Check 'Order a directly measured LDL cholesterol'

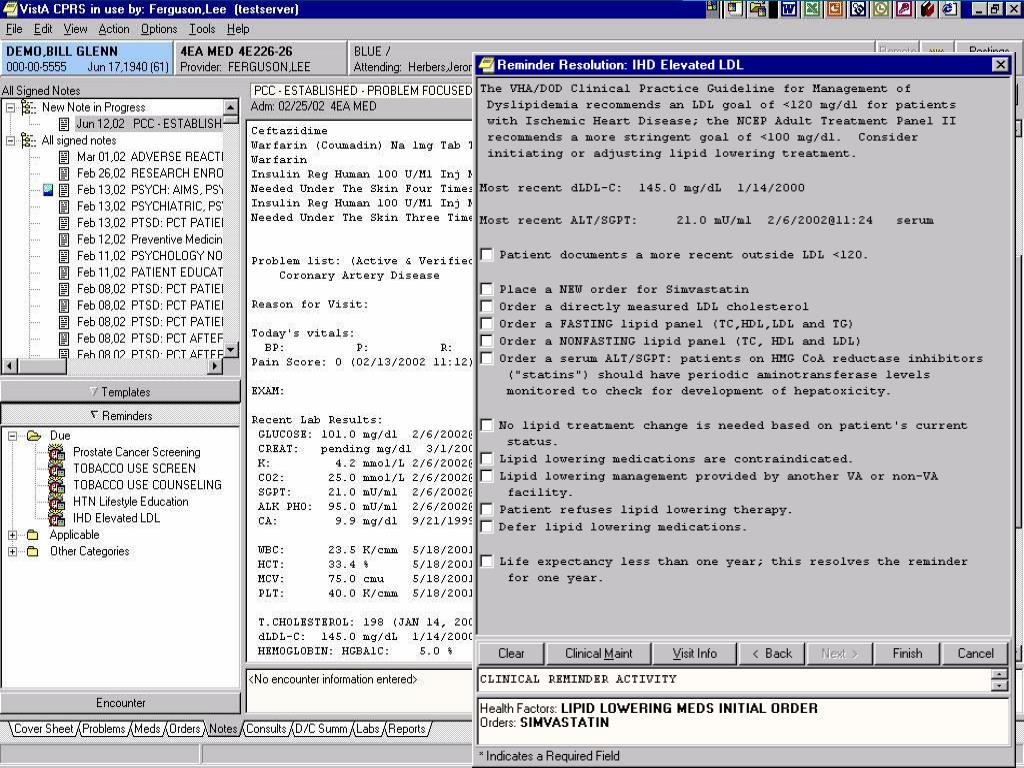pyautogui.click(x=487, y=306)
